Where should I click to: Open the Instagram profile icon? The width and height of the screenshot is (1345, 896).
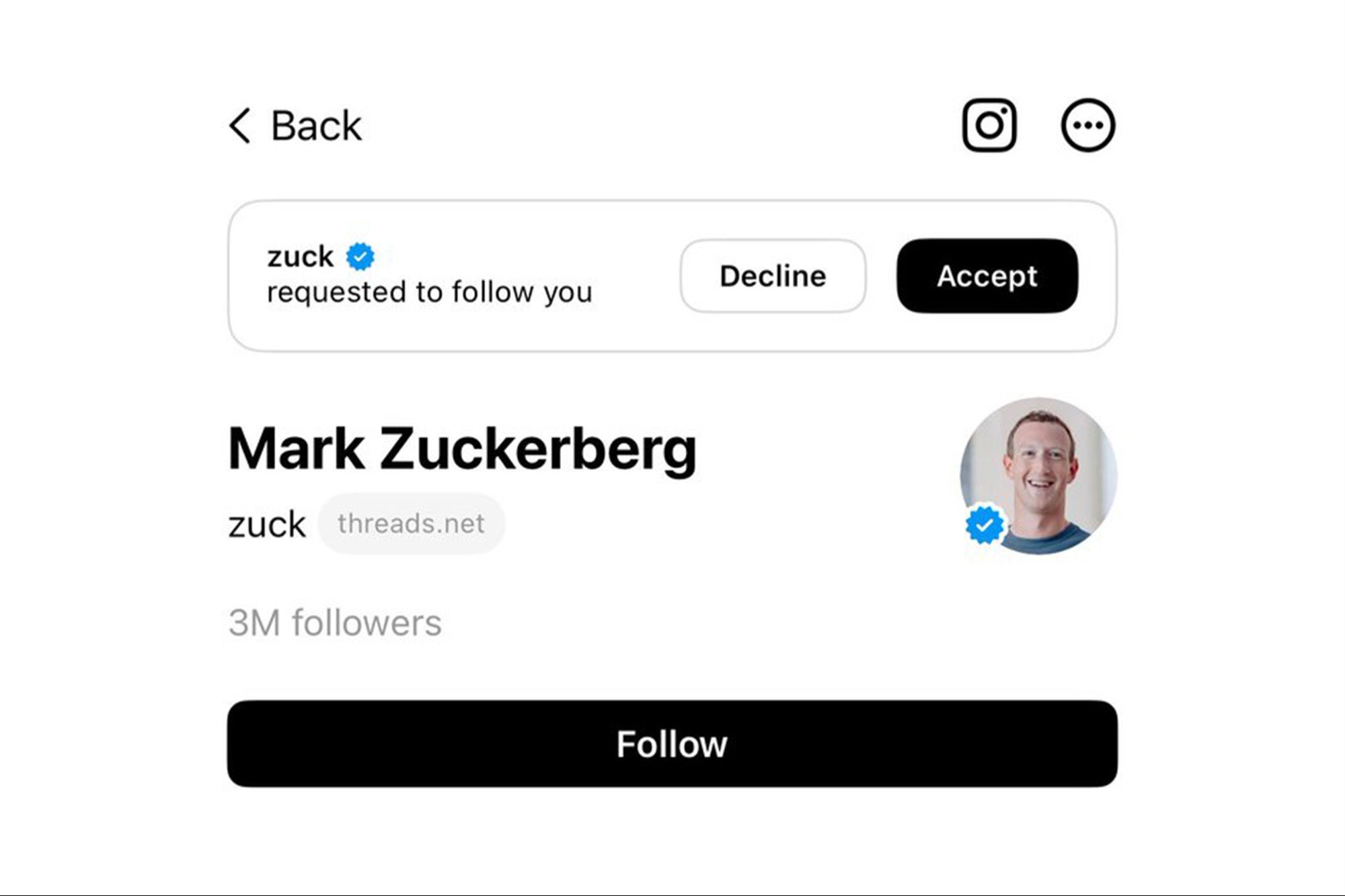pyautogui.click(x=989, y=126)
